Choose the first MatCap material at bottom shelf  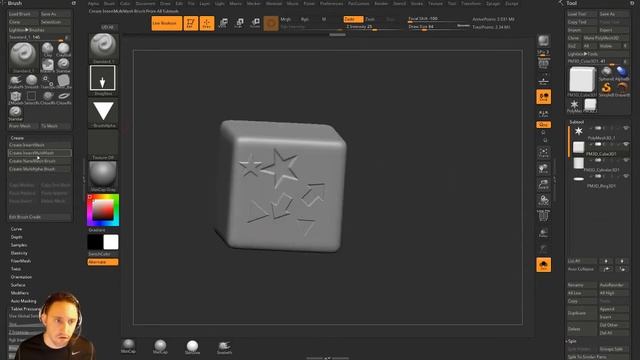coord(128,347)
